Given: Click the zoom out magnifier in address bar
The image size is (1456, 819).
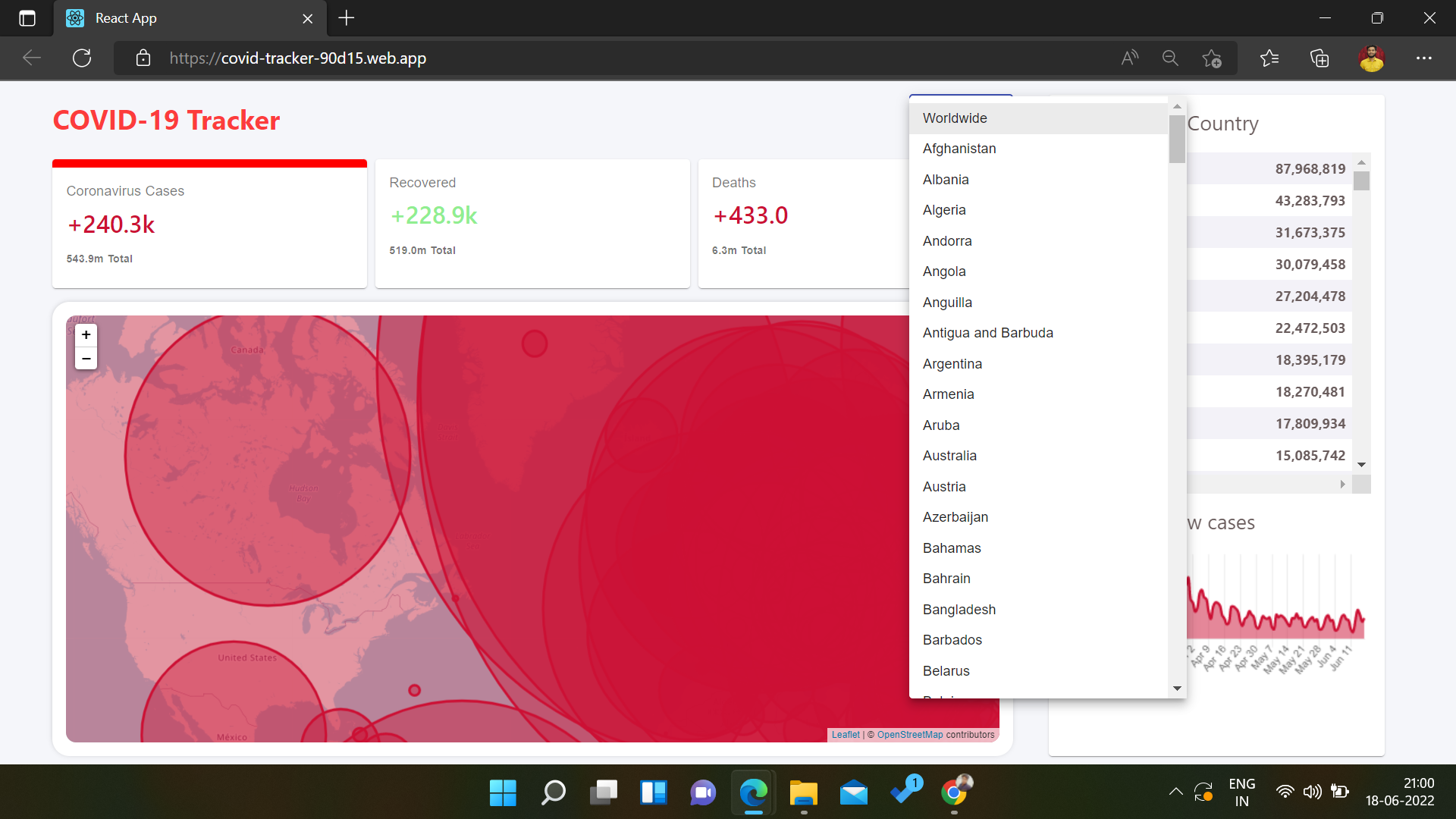Looking at the screenshot, I should point(1170,58).
